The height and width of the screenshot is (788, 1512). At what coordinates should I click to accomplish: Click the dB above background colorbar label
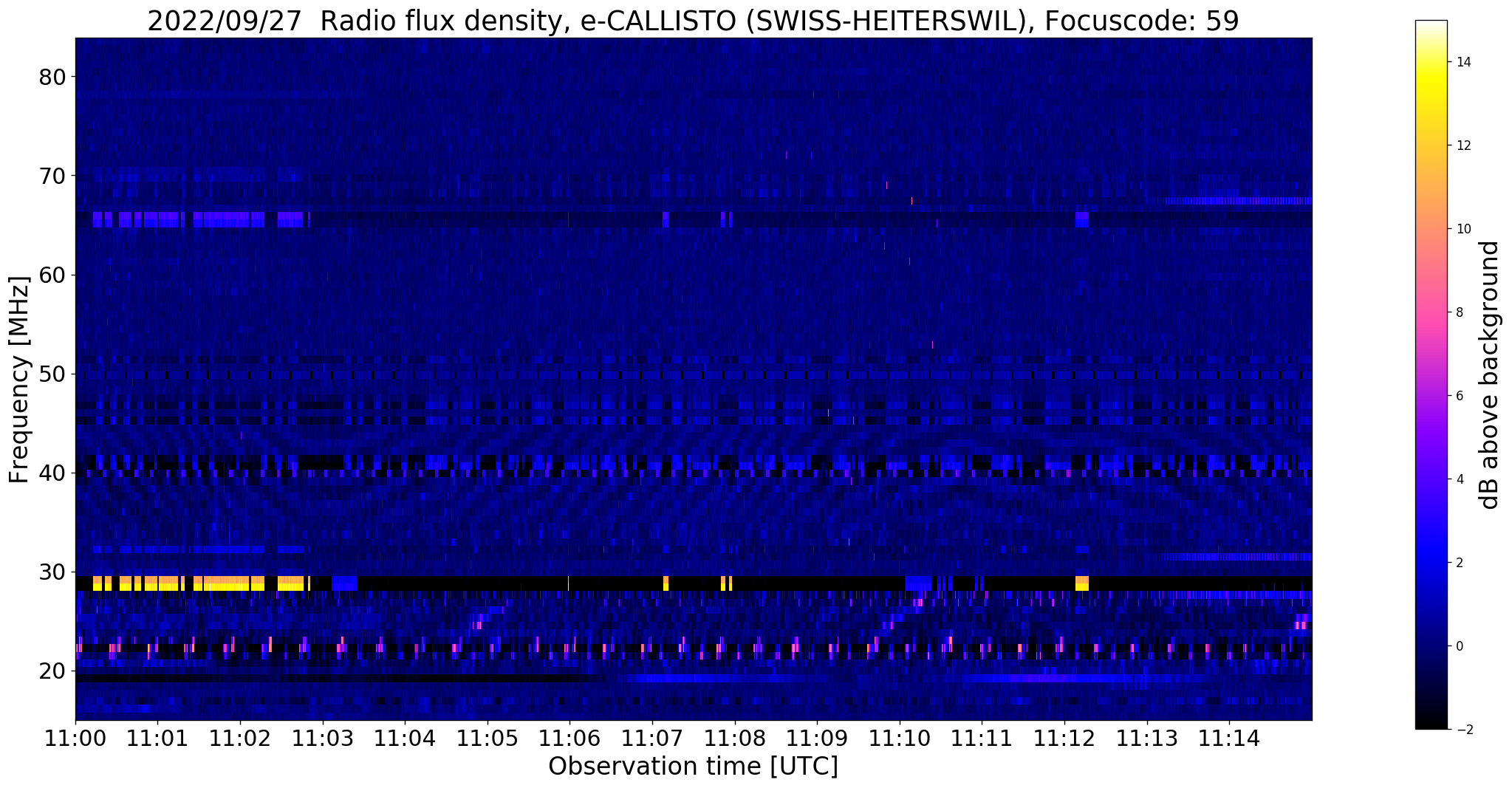click(x=1490, y=375)
